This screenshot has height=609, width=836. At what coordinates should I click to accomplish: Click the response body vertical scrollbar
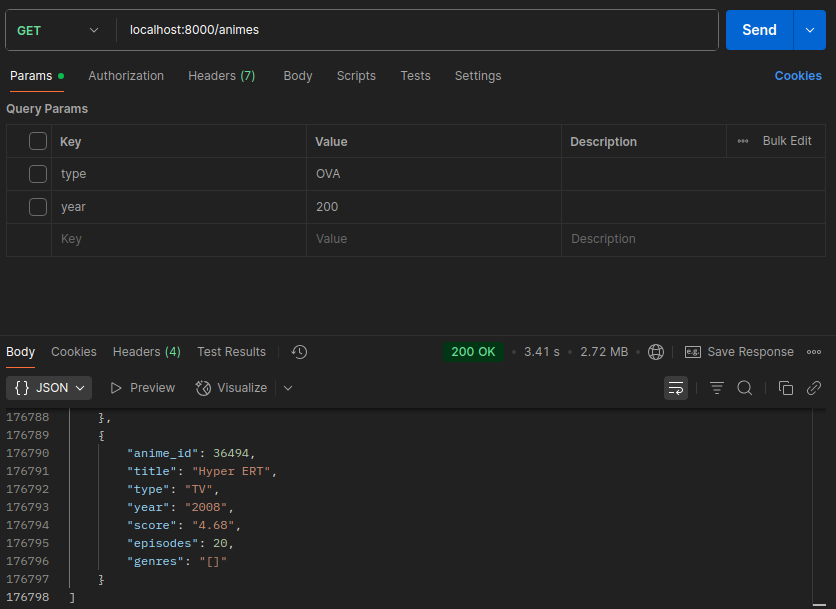[x=819, y=508]
